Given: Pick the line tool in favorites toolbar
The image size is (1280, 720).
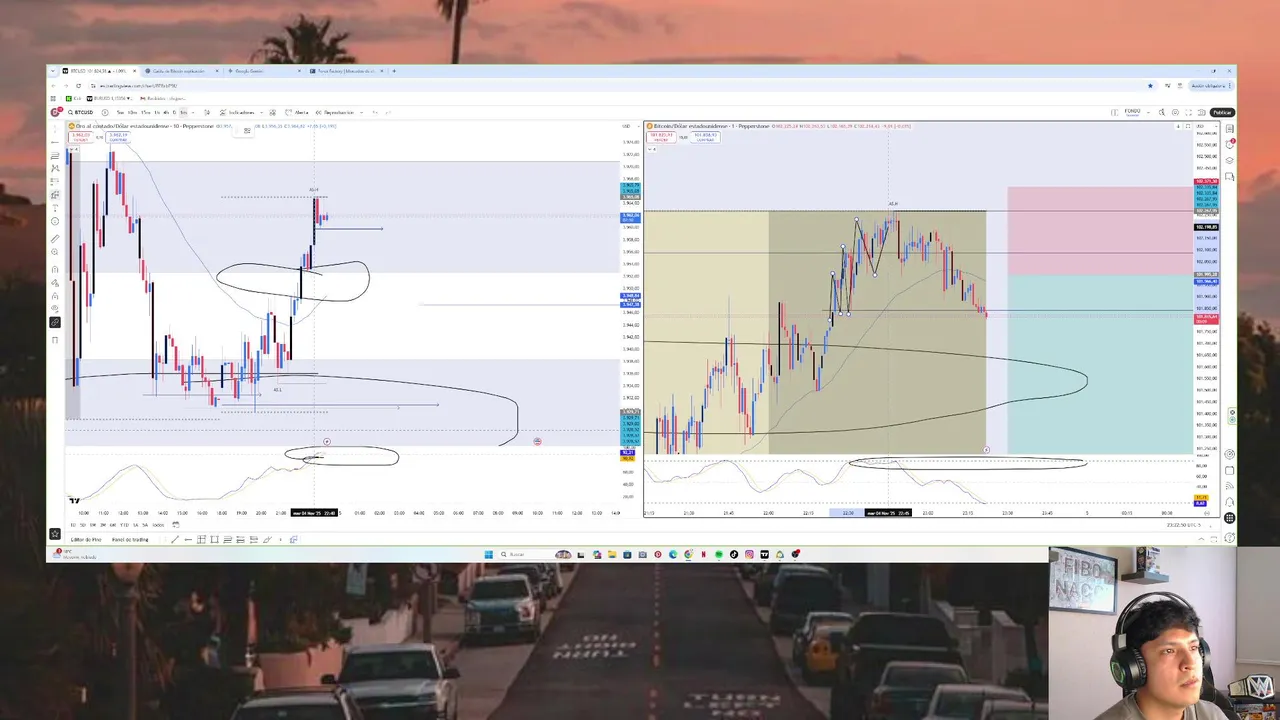Looking at the screenshot, I should pos(175,540).
